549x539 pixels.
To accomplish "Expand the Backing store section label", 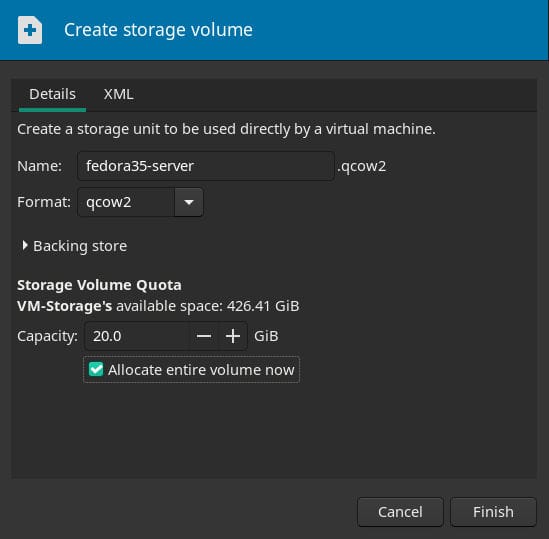I will click(x=80, y=246).
